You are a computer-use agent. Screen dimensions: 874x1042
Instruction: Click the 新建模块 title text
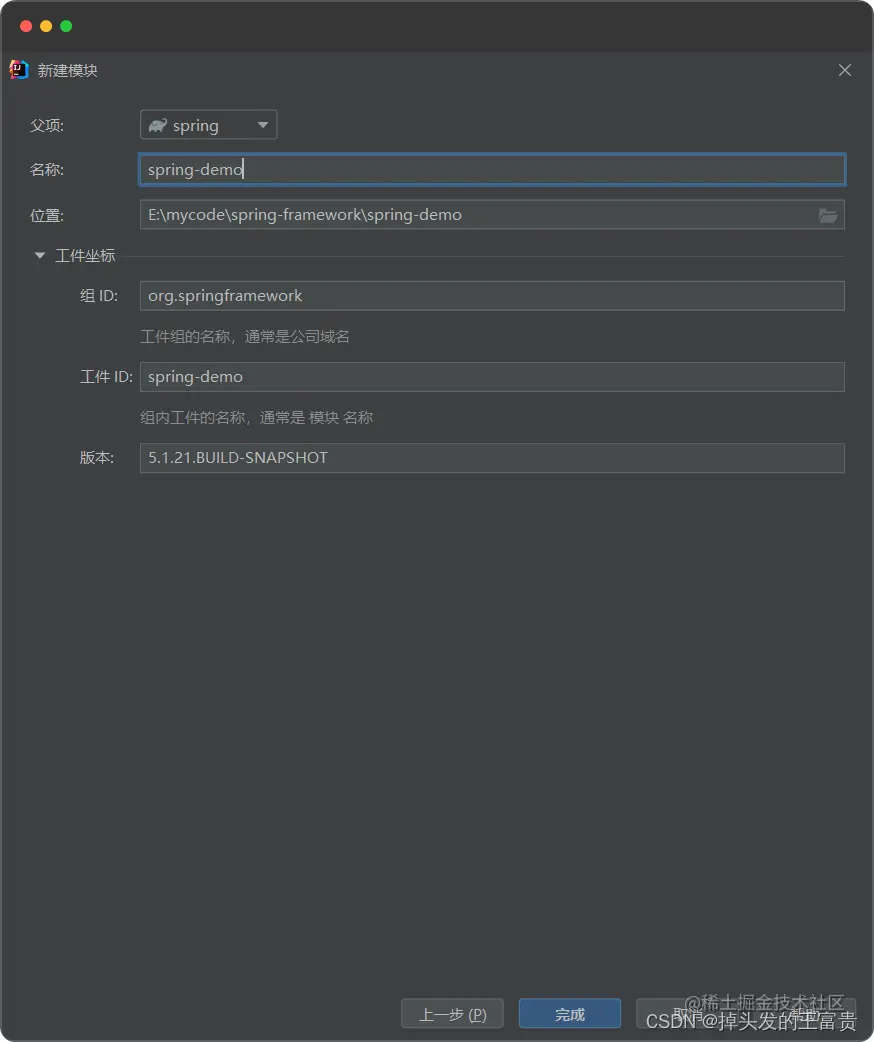(x=68, y=70)
